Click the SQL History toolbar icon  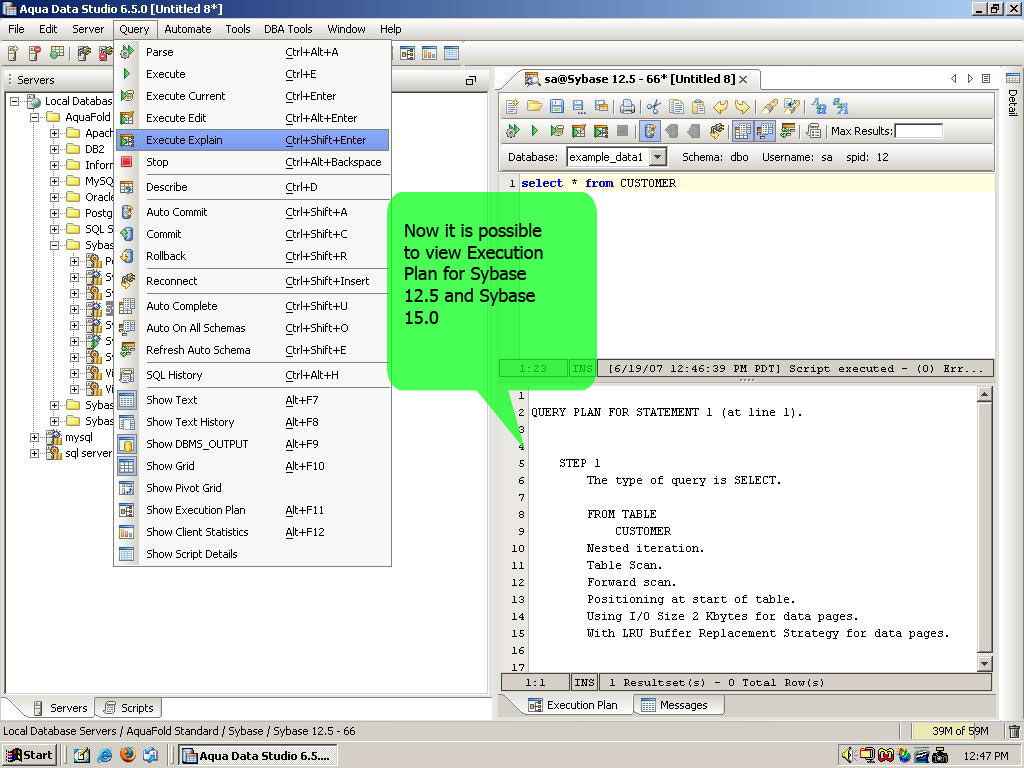813,131
